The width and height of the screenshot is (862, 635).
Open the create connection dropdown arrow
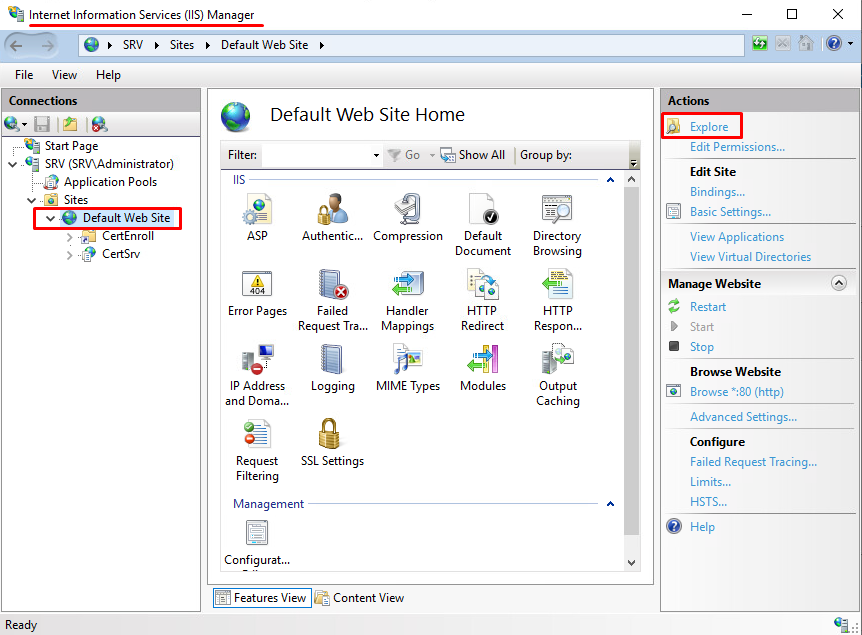pos(25,125)
